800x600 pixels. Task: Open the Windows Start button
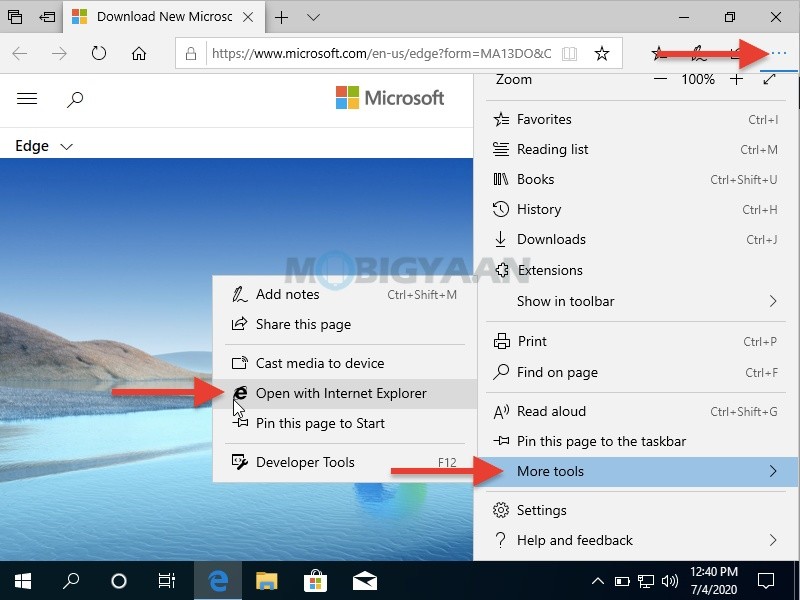(x=22, y=581)
